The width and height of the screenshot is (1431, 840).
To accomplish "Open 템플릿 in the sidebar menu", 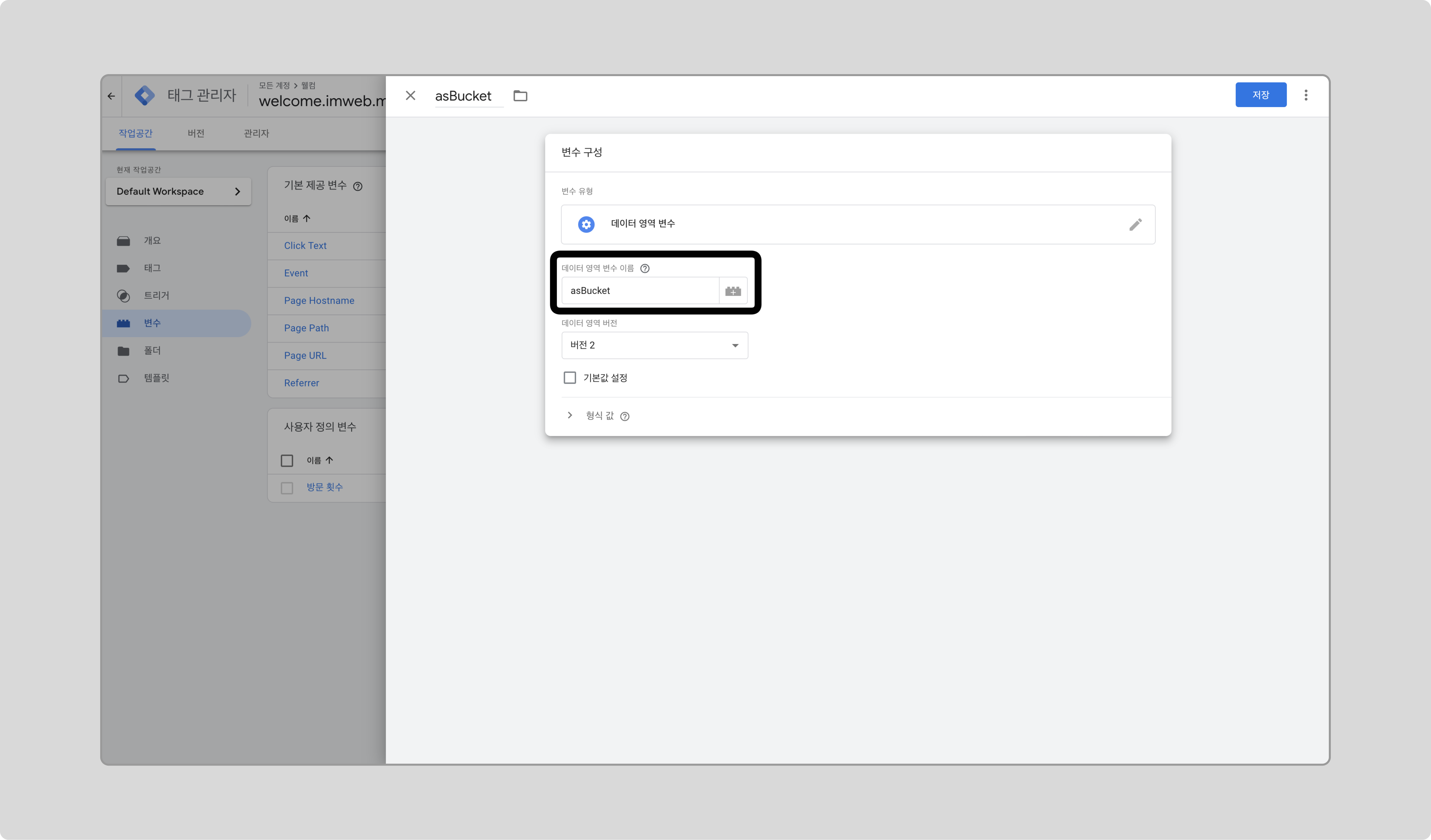I will 156,378.
